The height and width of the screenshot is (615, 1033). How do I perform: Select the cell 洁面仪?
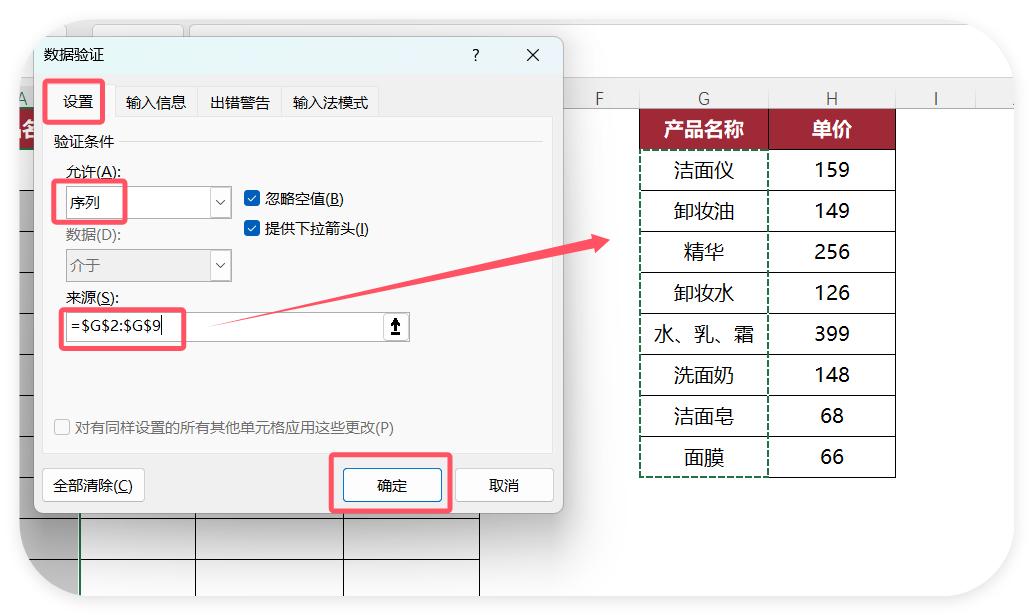point(704,171)
